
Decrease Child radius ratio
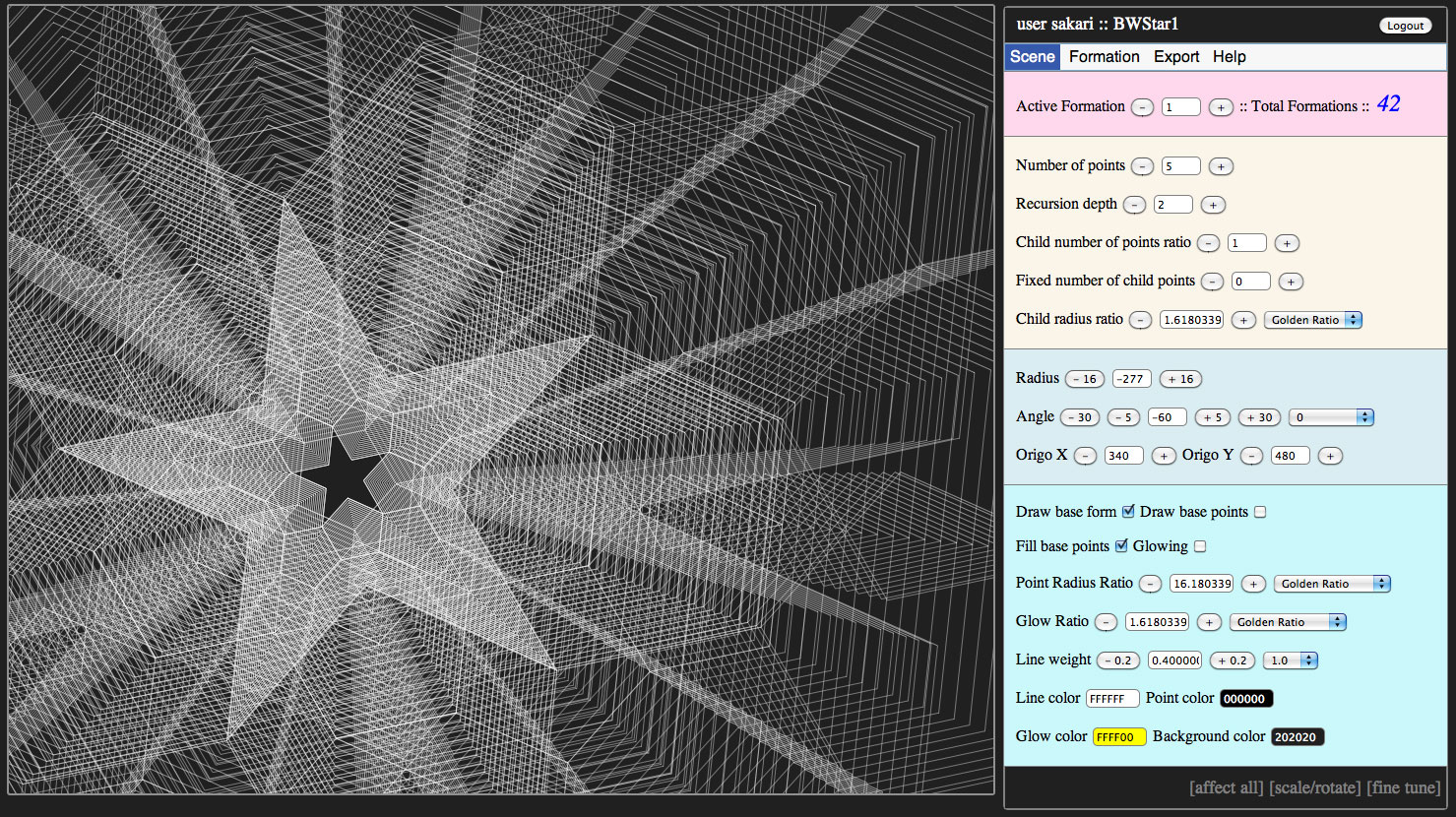click(1140, 320)
